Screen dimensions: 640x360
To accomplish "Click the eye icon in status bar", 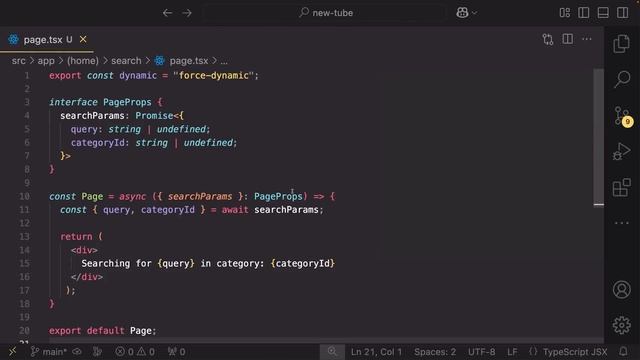I will pyautogui.click(x=77, y=351).
